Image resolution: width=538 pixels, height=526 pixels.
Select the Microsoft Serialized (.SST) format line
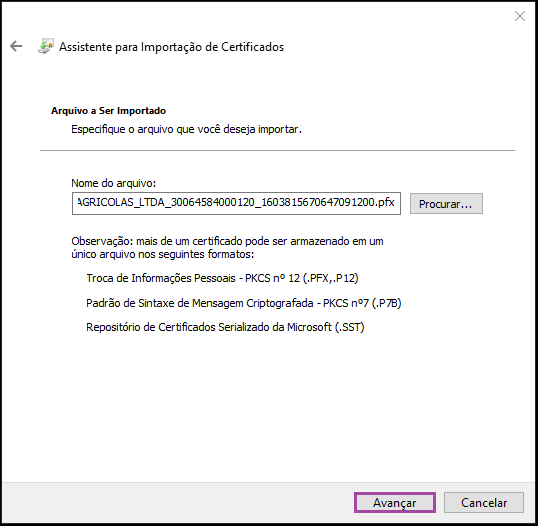coord(225,327)
